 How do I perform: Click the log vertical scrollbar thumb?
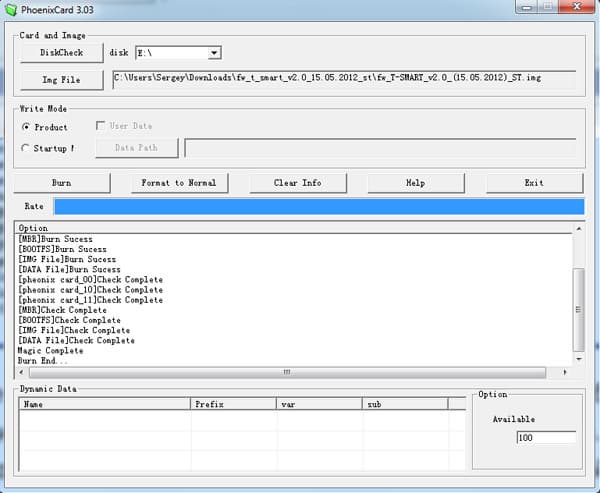click(579, 310)
